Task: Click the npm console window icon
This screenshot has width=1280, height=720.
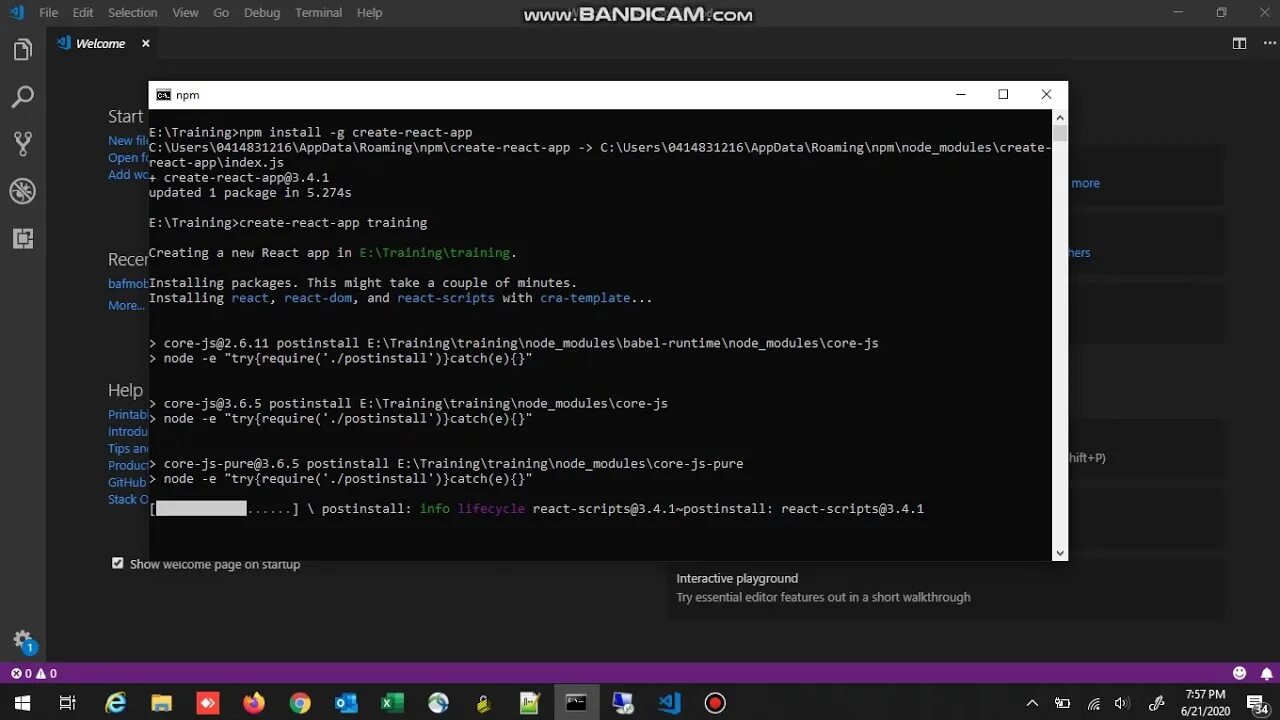Action: 163,95
